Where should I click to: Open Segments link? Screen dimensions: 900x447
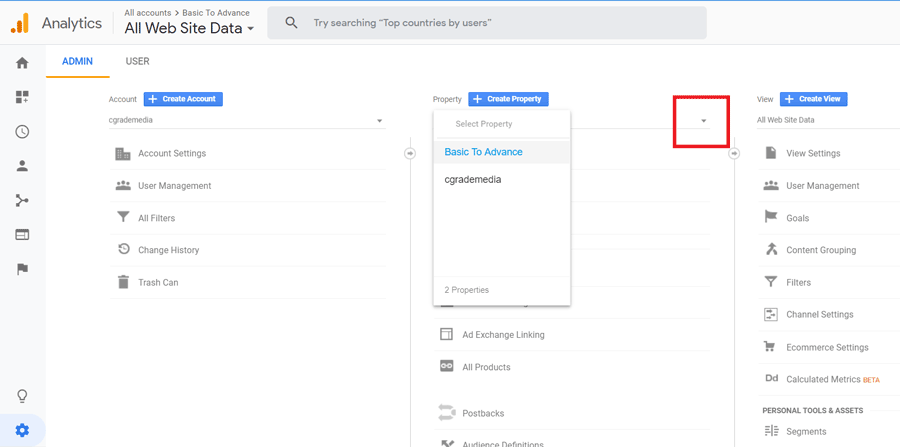pos(806,432)
